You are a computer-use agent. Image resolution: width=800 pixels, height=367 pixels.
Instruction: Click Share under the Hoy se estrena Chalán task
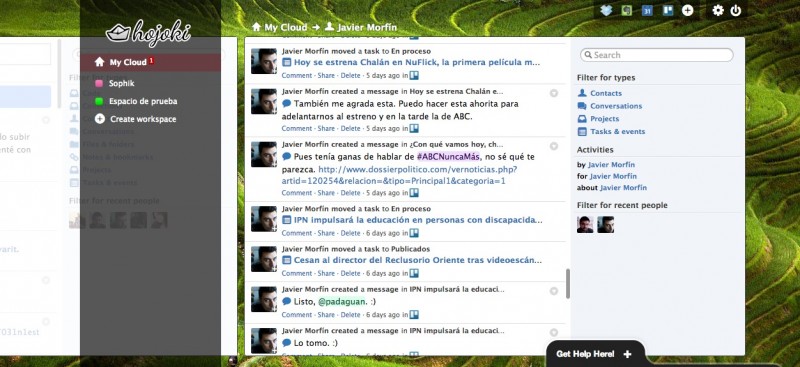pos(326,76)
